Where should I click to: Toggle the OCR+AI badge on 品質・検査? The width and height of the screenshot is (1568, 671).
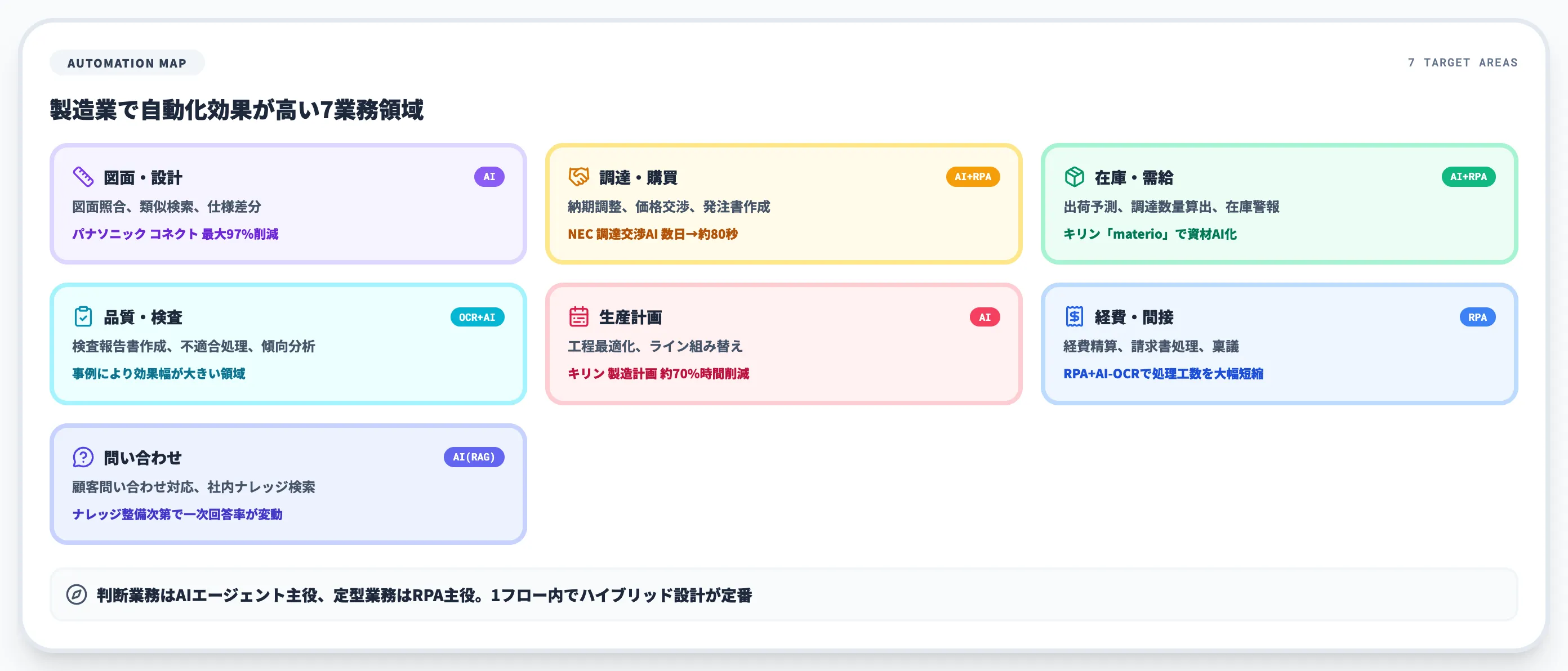pyautogui.click(x=477, y=316)
